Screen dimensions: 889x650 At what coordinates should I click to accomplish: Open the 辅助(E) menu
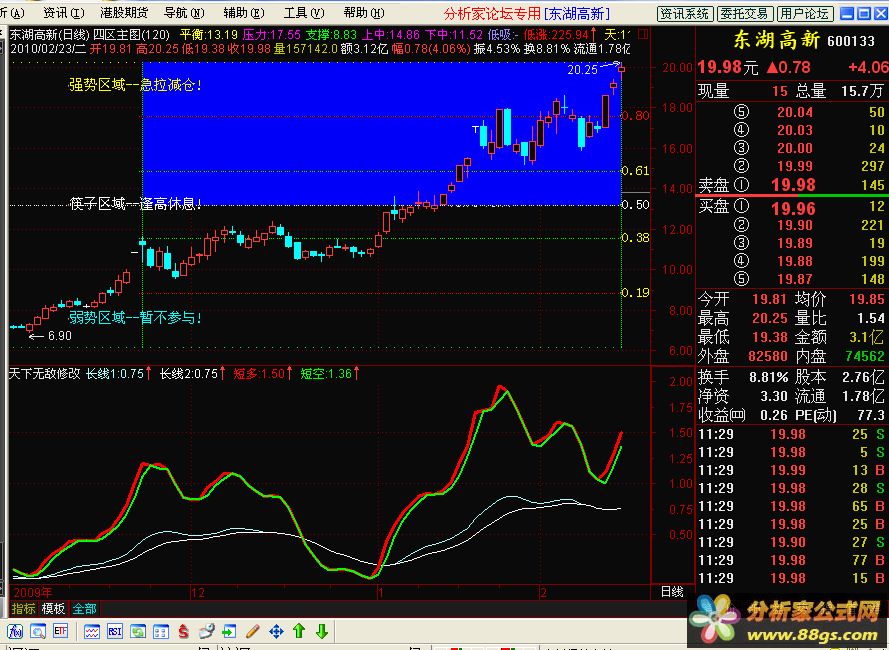[244, 12]
